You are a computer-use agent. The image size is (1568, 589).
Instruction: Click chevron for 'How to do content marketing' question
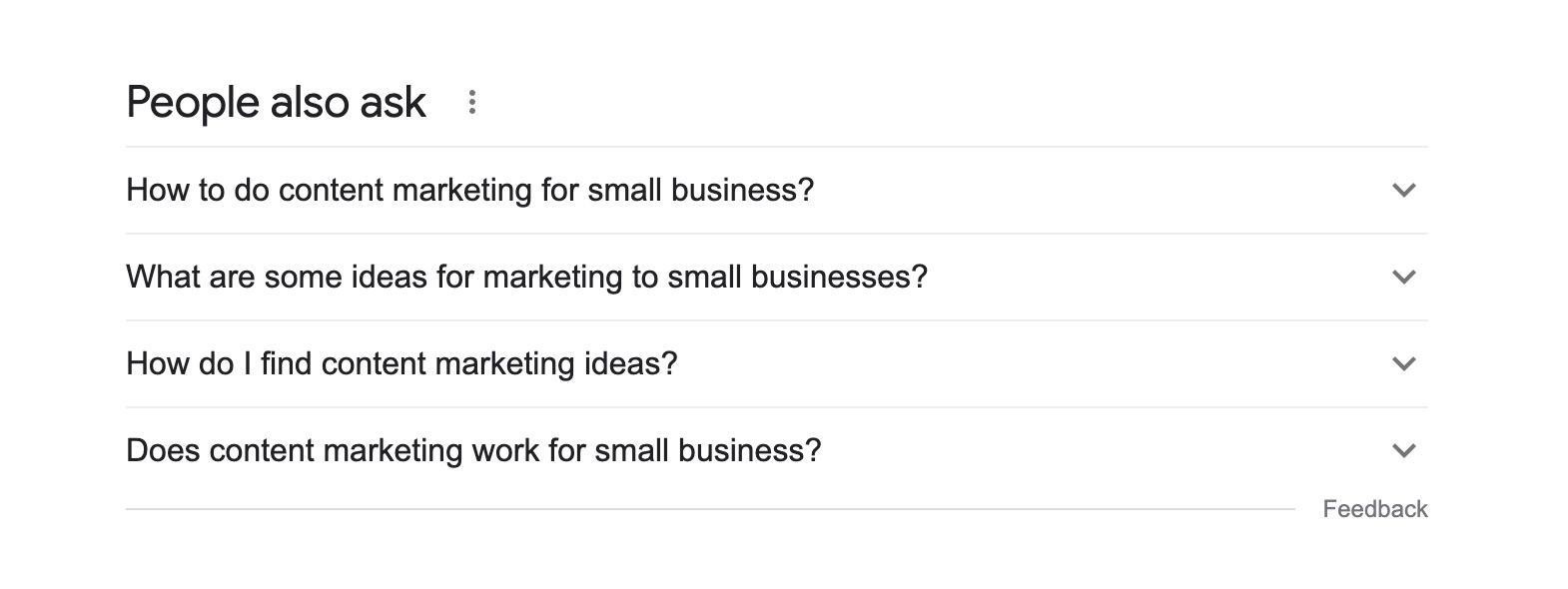coord(1403,190)
